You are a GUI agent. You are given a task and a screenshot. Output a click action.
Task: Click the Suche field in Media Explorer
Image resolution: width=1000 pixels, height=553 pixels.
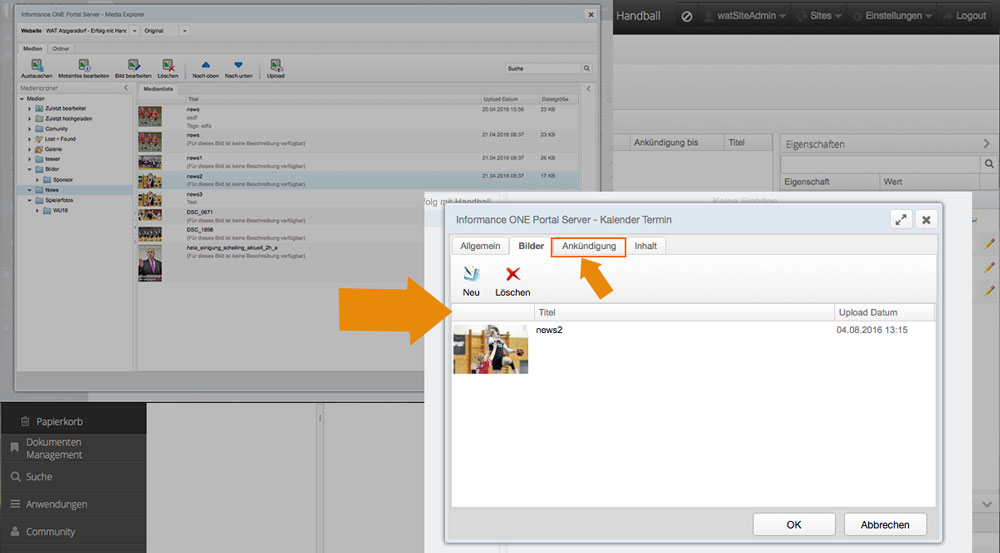(543, 68)
